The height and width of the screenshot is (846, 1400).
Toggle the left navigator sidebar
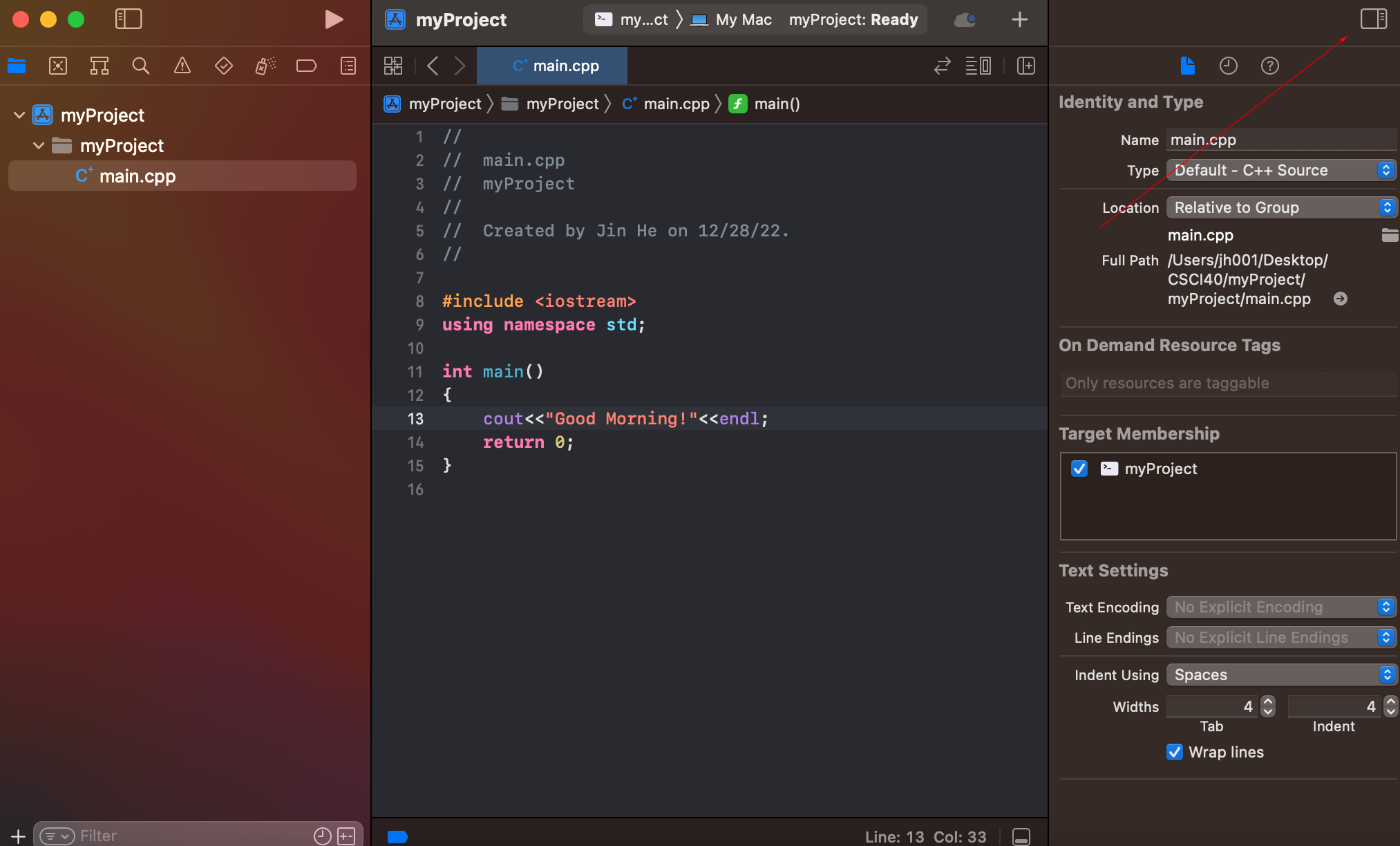pos(128,19)
